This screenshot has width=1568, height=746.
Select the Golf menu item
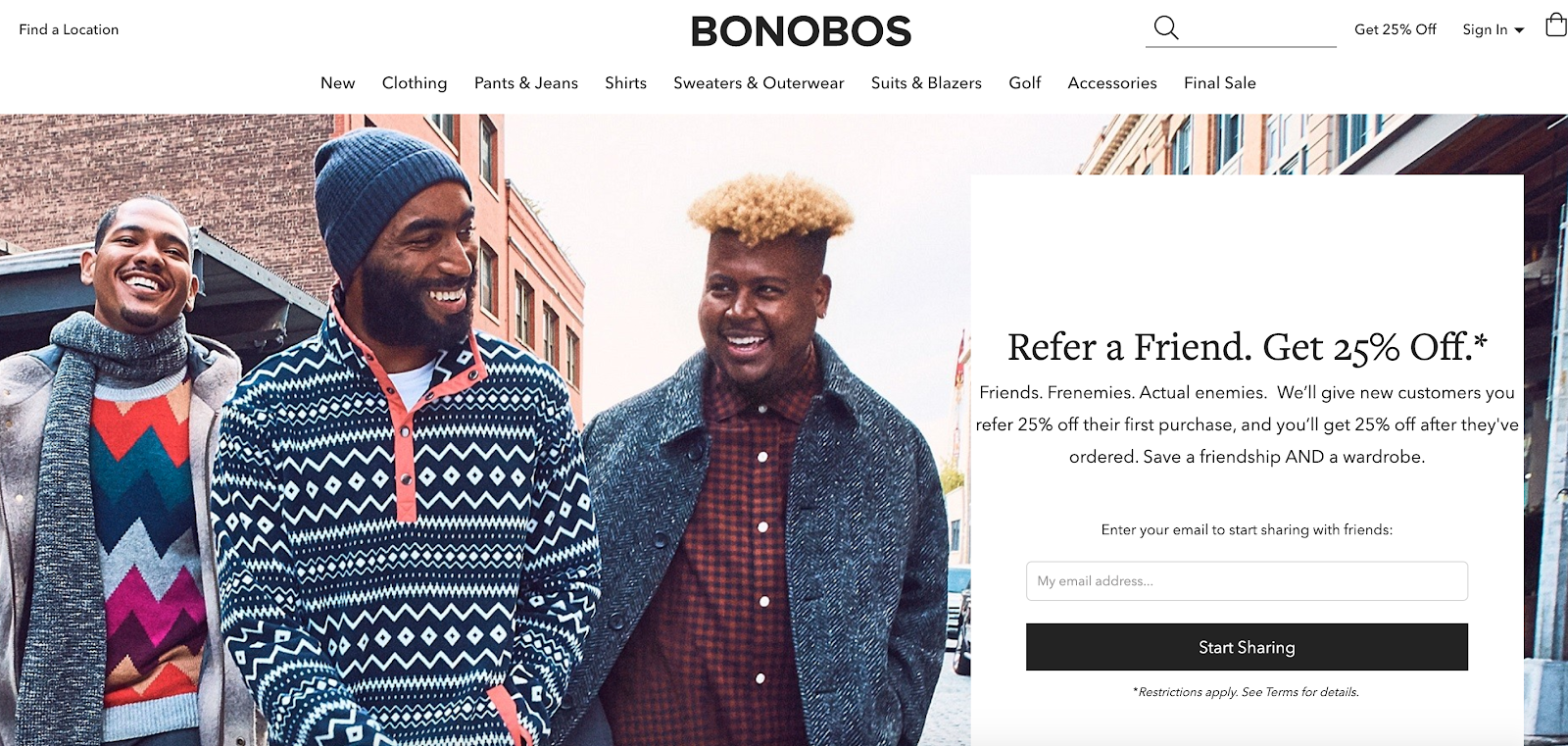click(x=1024, y=83)
